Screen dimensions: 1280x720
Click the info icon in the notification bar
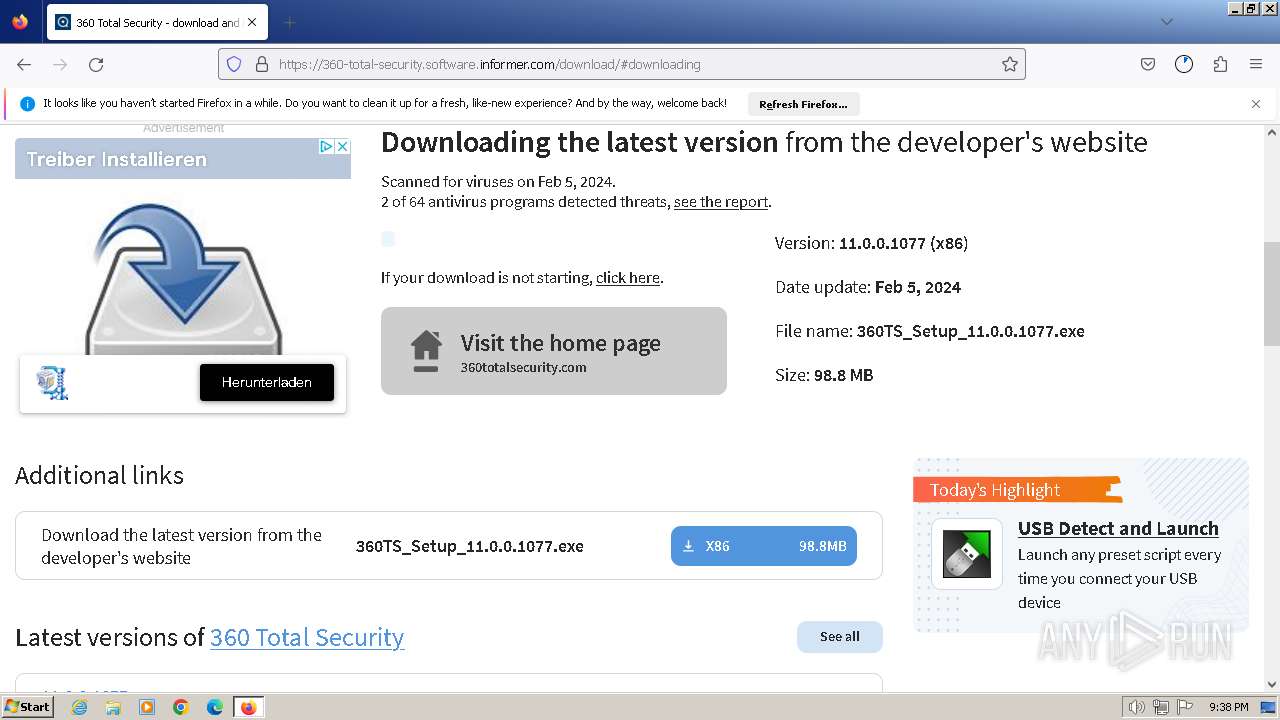[27, 103]
